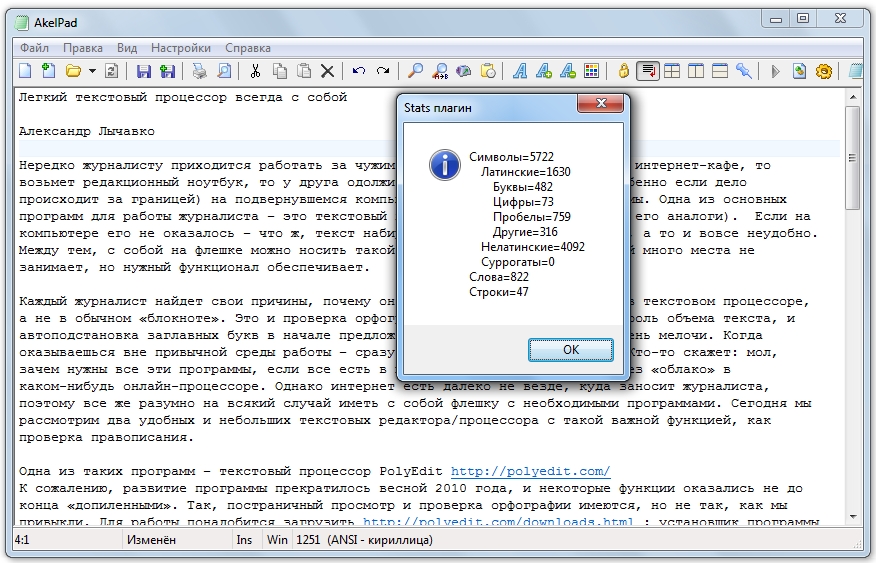Save the document with the floppy icon

click(x=144, y=71)
